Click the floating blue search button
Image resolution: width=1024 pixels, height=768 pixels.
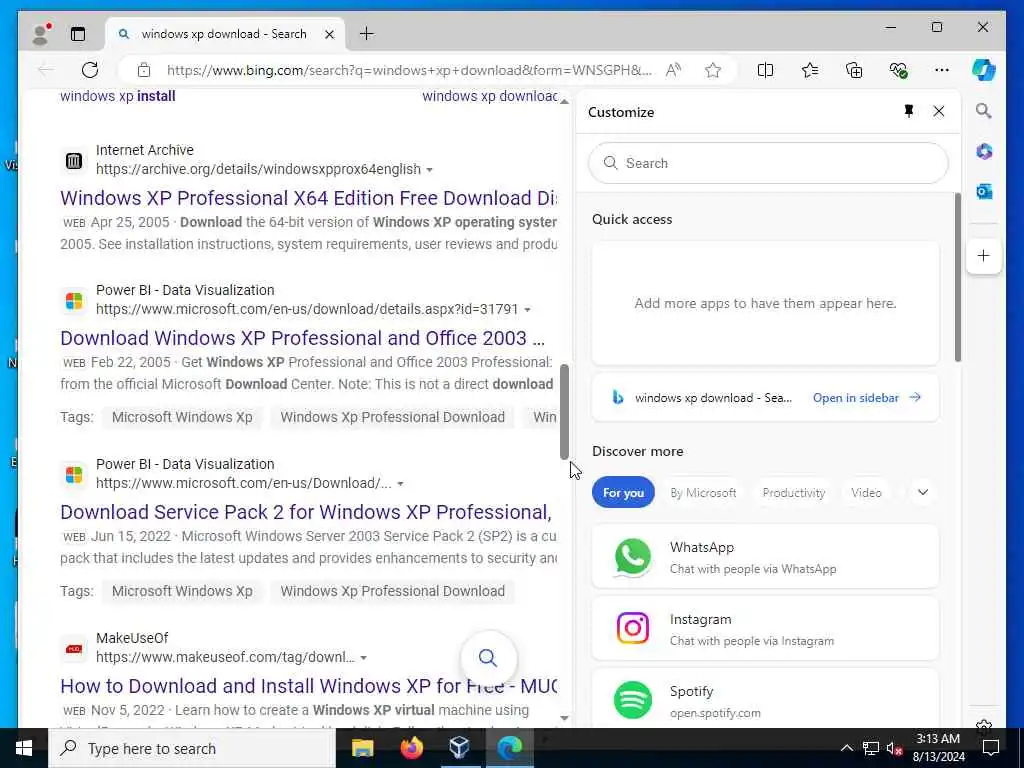[488, 658]
